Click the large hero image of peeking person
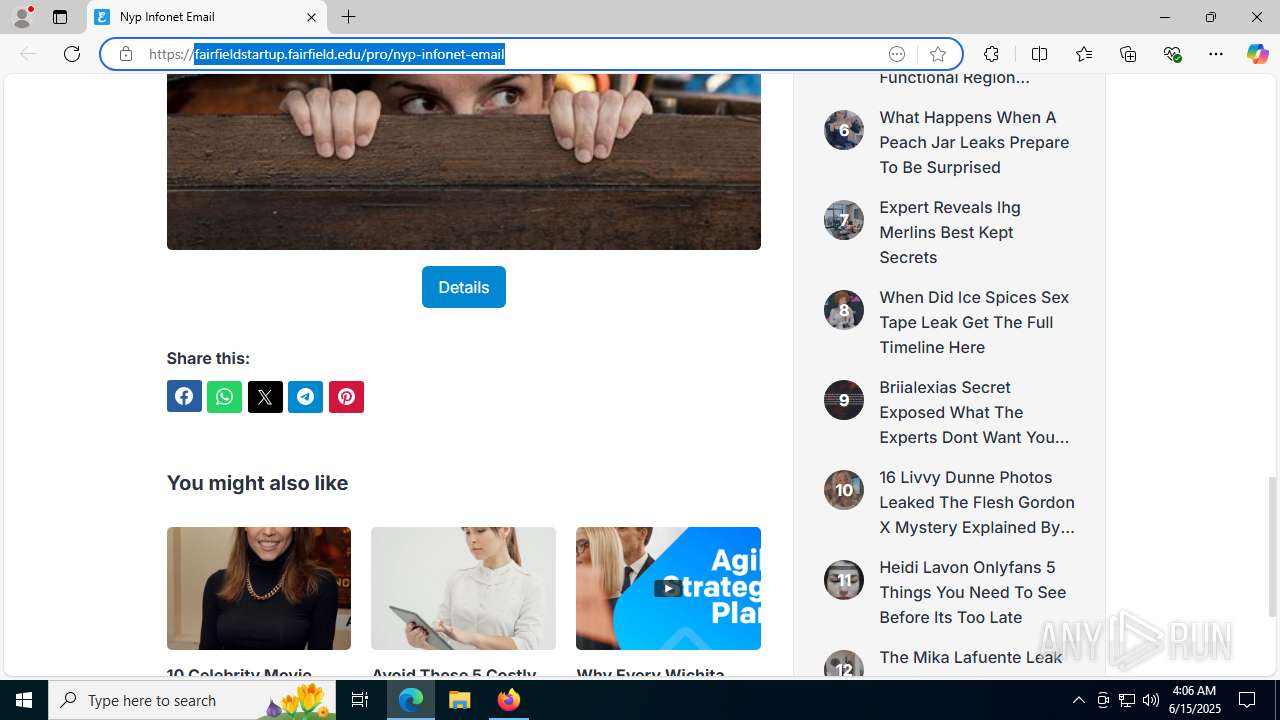This screenshot has height=720, width=1280. tap(463, 162)
